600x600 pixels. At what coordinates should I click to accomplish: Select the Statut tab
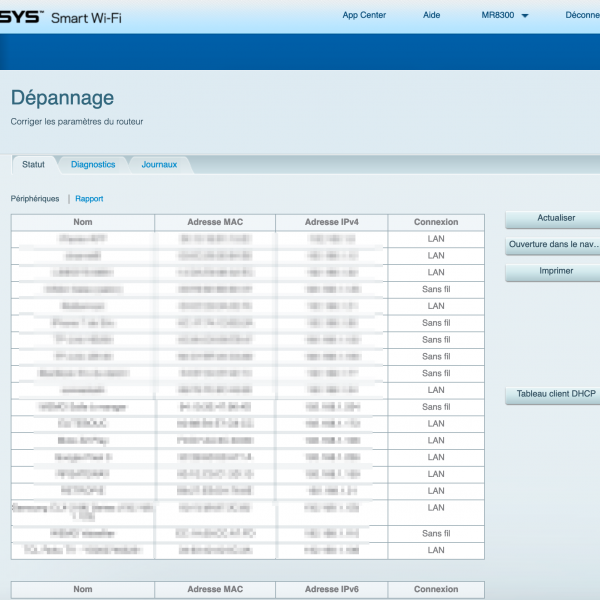[x=33, y=164]
